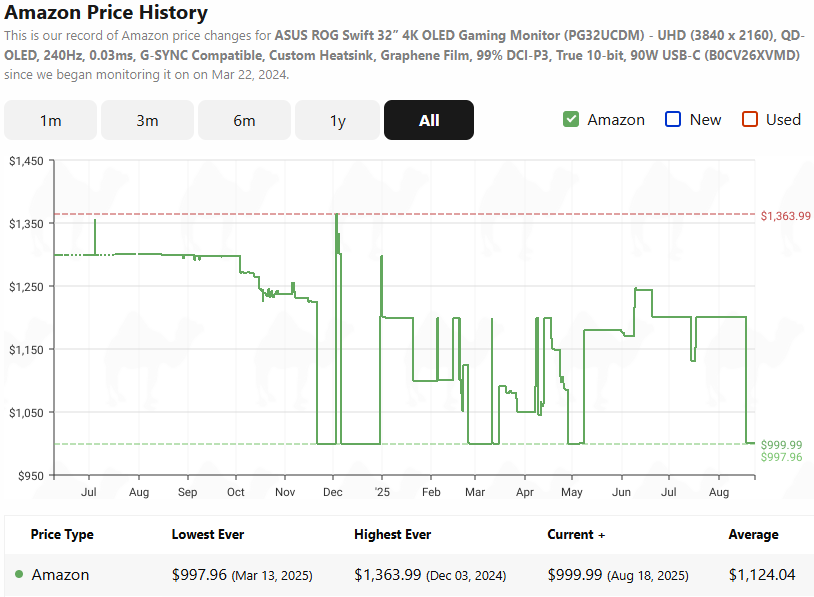Click the Dec label on chart x-axis
814x597 pixels.
pyautogui.click(x=333, y=492)
